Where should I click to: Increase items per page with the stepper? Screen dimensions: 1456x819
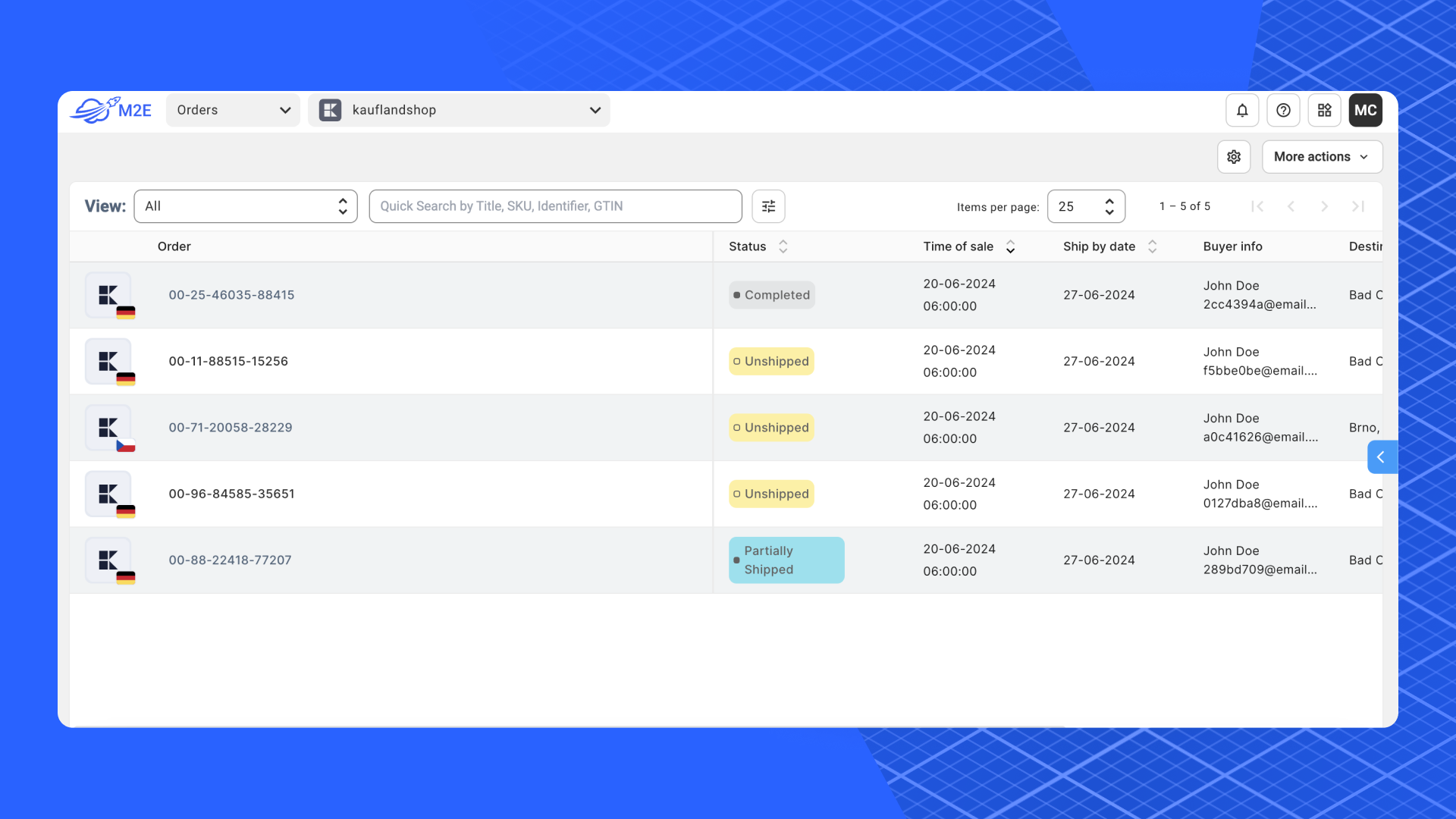1109,200
